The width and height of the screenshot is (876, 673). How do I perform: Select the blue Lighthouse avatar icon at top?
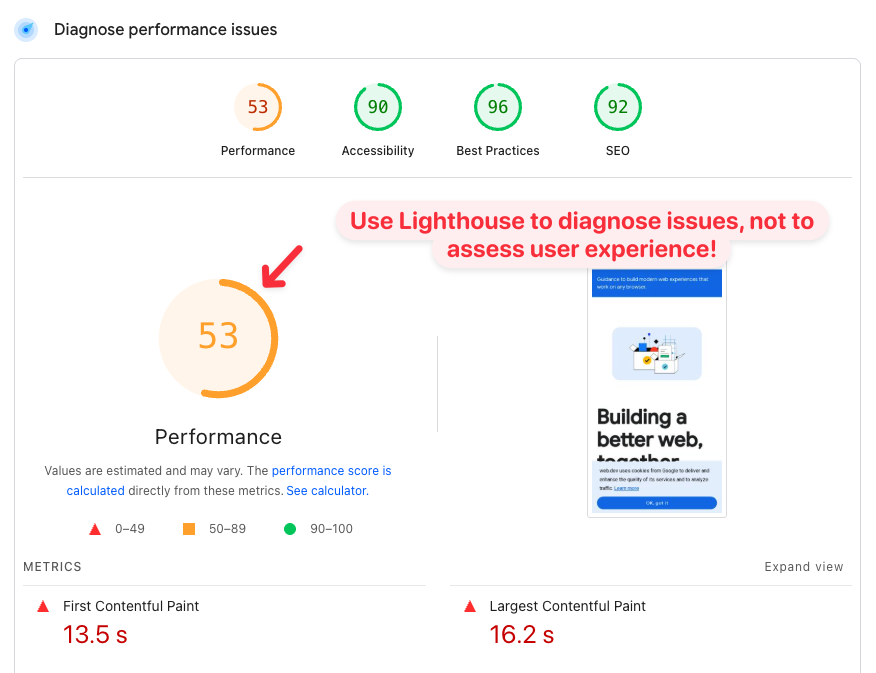(25, 29)
